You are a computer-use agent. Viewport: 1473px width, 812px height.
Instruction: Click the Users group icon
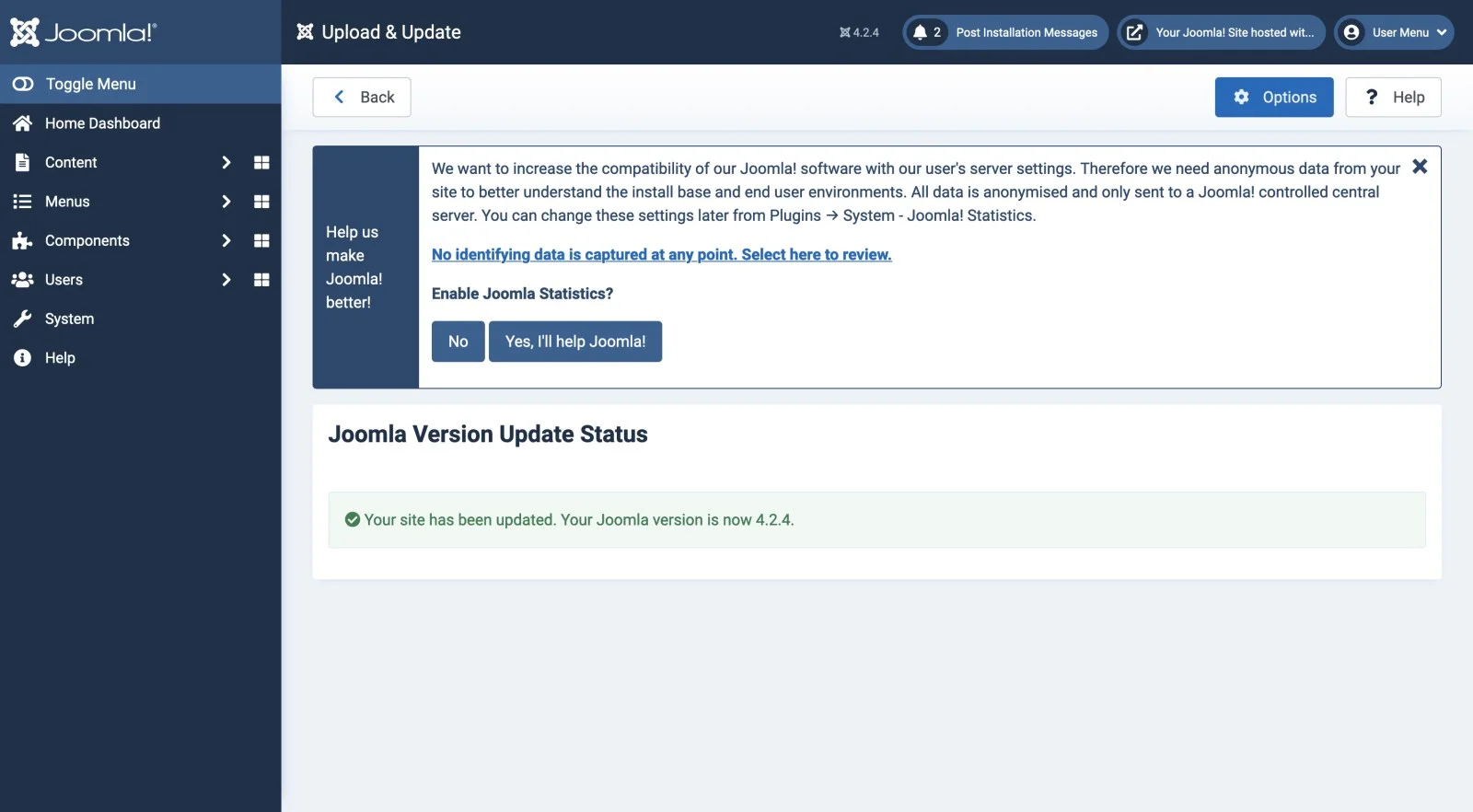22,280
